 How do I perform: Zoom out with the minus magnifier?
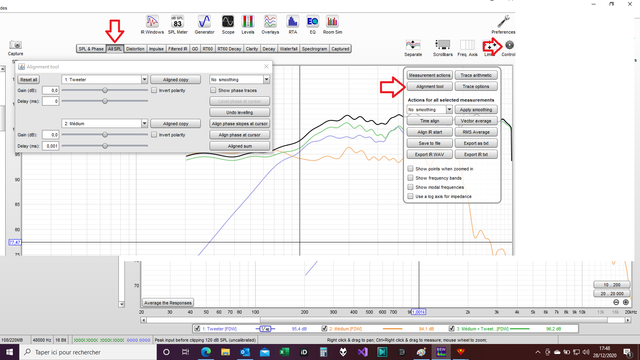click(x=616, y=302)
